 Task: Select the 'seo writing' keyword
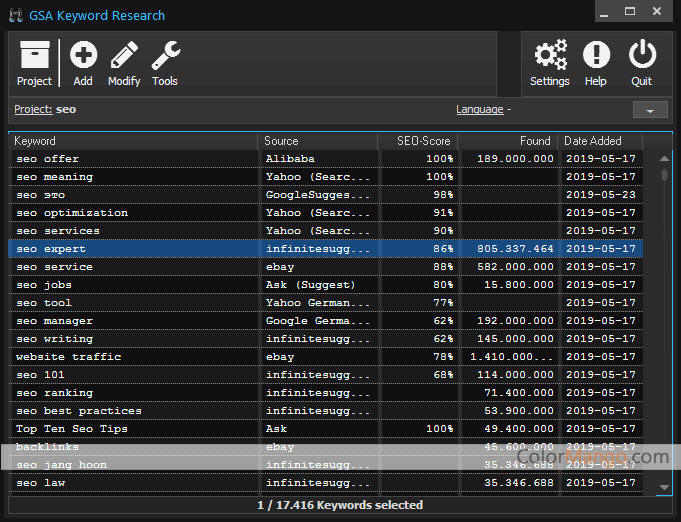[x=54, y=339]
